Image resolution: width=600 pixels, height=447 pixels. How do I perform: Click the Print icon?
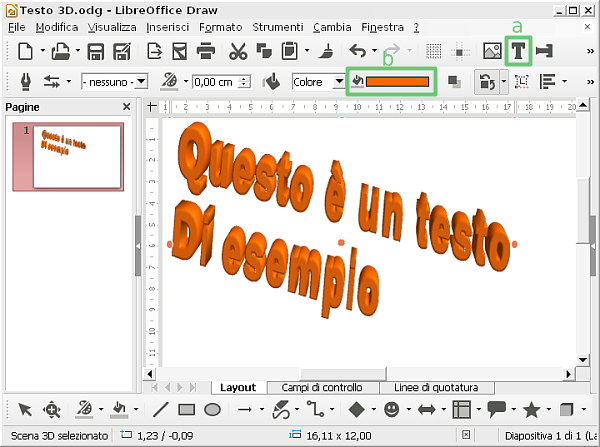pos(206,51)
